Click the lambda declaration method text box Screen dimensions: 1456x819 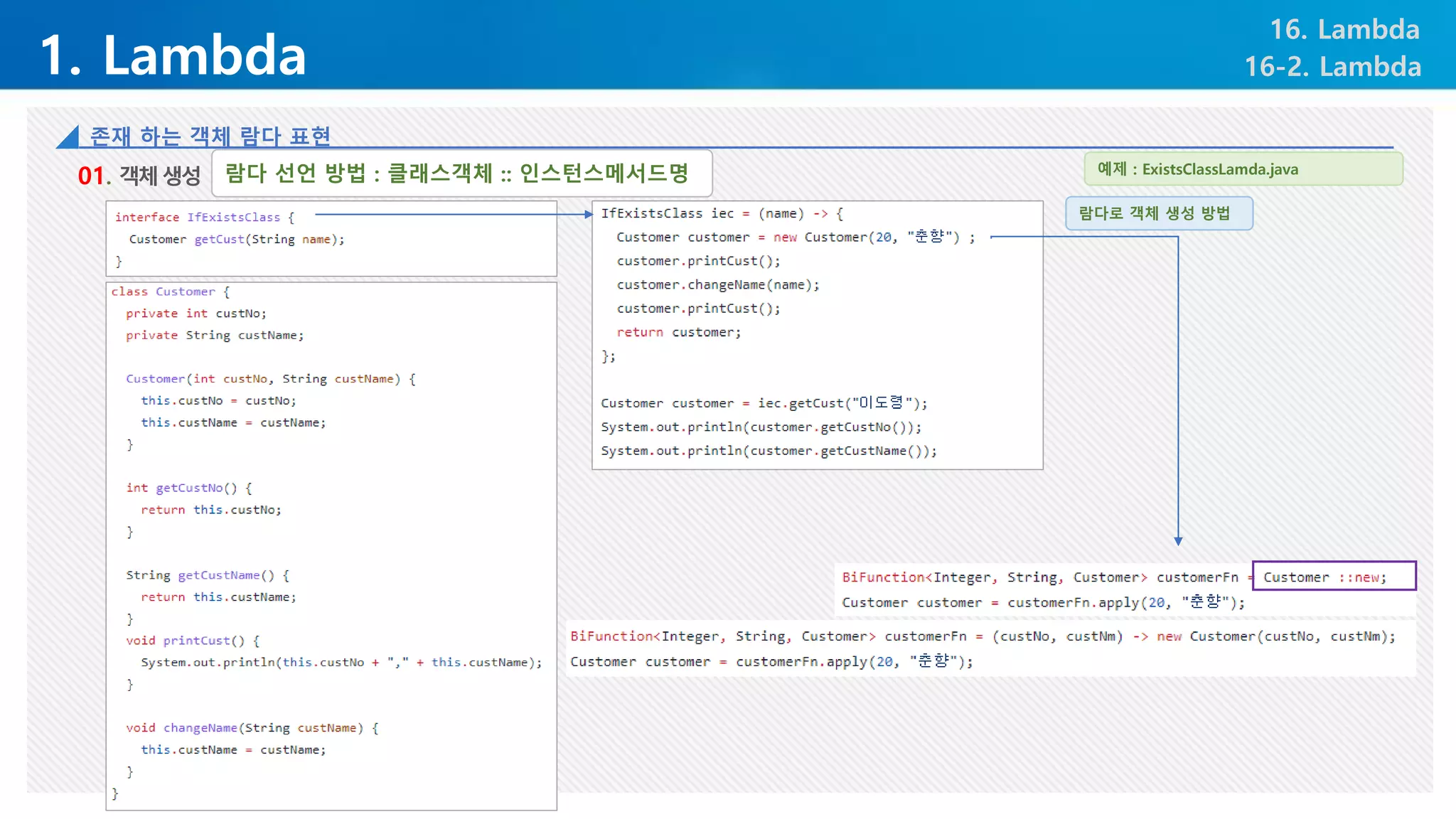pos(462,173)
